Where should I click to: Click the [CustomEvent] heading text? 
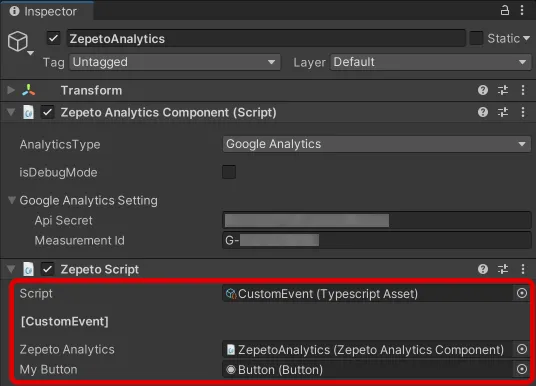[65, 321]
